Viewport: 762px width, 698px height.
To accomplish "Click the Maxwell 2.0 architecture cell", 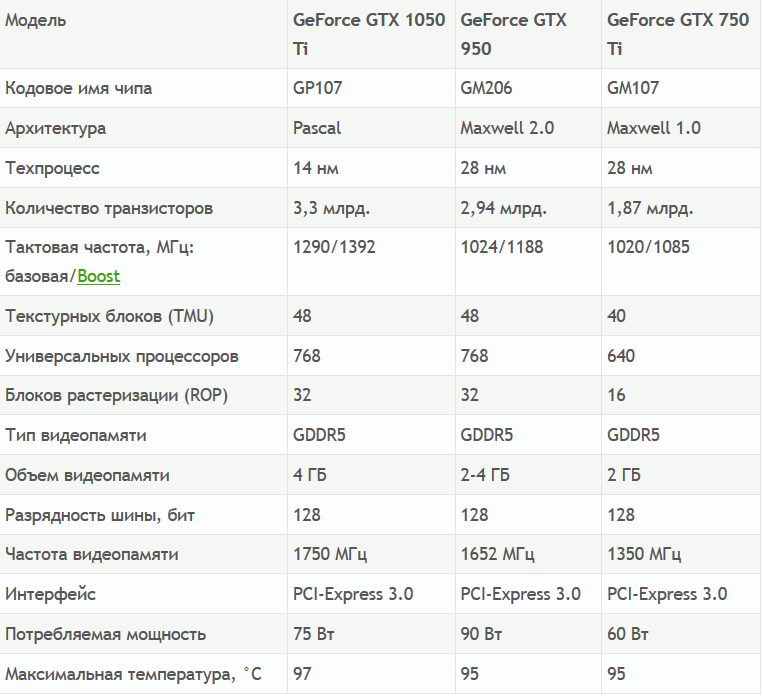I will point(507,128).
